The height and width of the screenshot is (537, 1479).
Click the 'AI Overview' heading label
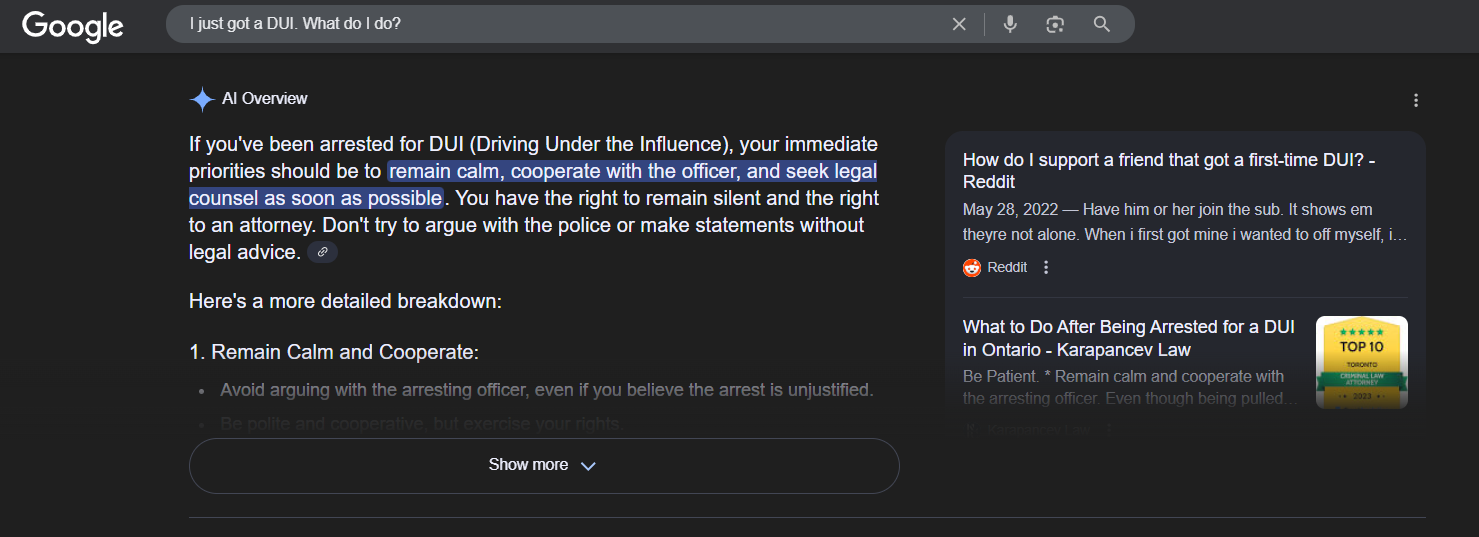265,99
